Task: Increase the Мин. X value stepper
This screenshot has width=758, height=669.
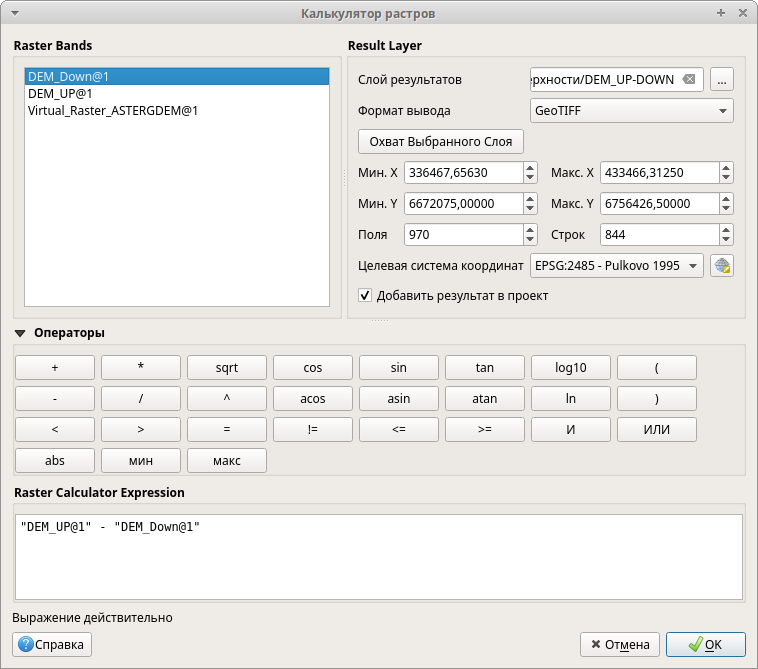Action: [x=530, y=168]
